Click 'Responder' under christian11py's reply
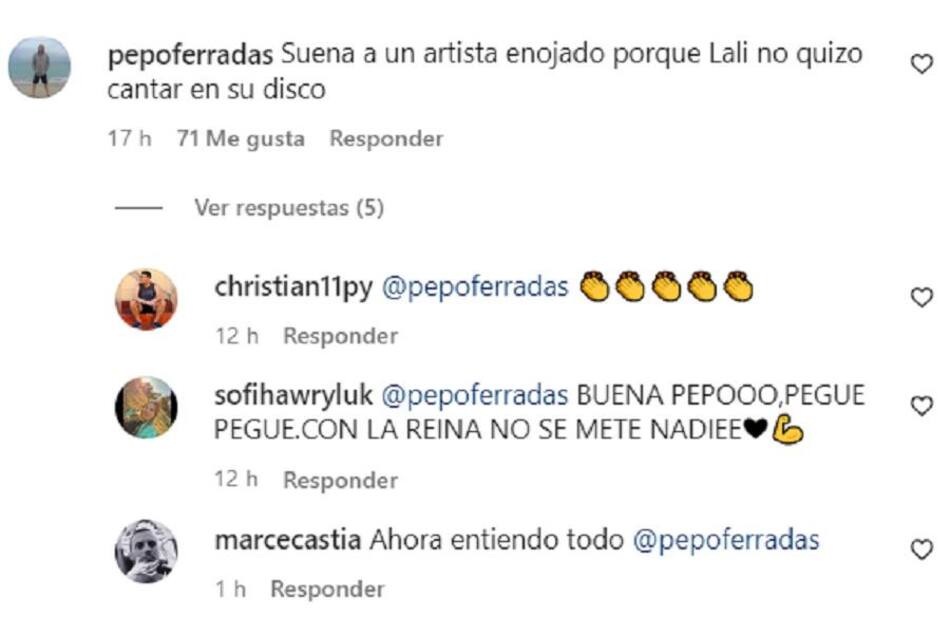 [340, 337]
